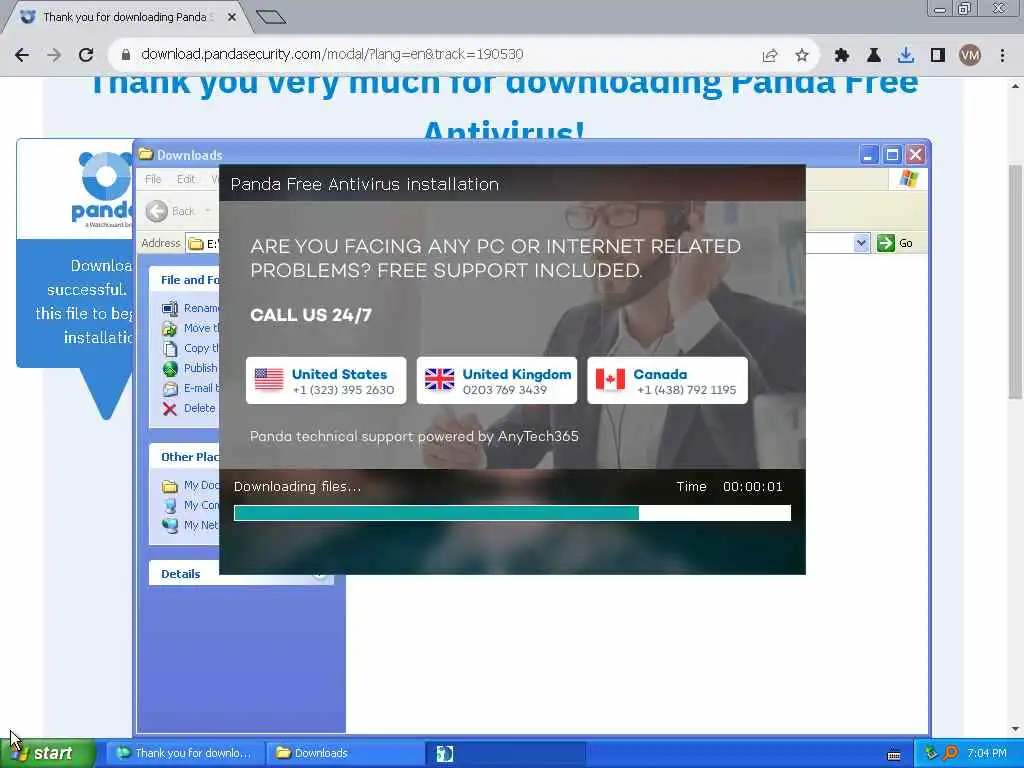Click the red Delete X icon
This screenshot has width=1024, height=768.
tap(170, 409)
